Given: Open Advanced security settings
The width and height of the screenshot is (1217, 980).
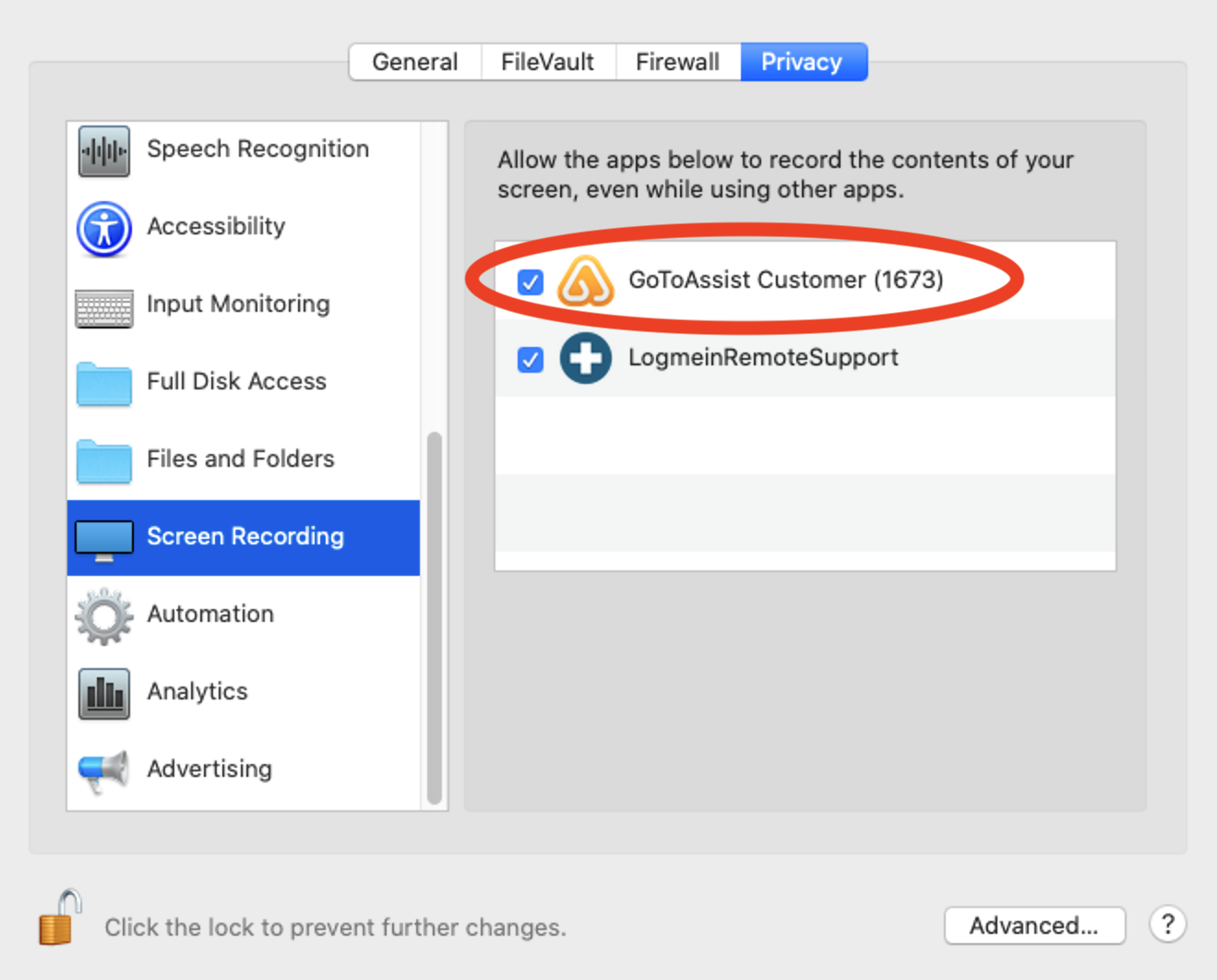Looking at the screenshot, I should tap(1034, 926).
